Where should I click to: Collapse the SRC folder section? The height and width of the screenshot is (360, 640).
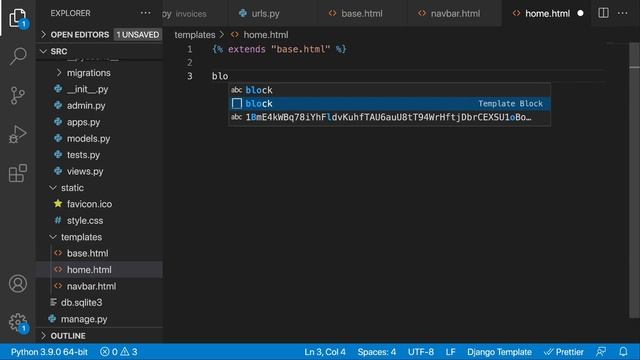44,51
